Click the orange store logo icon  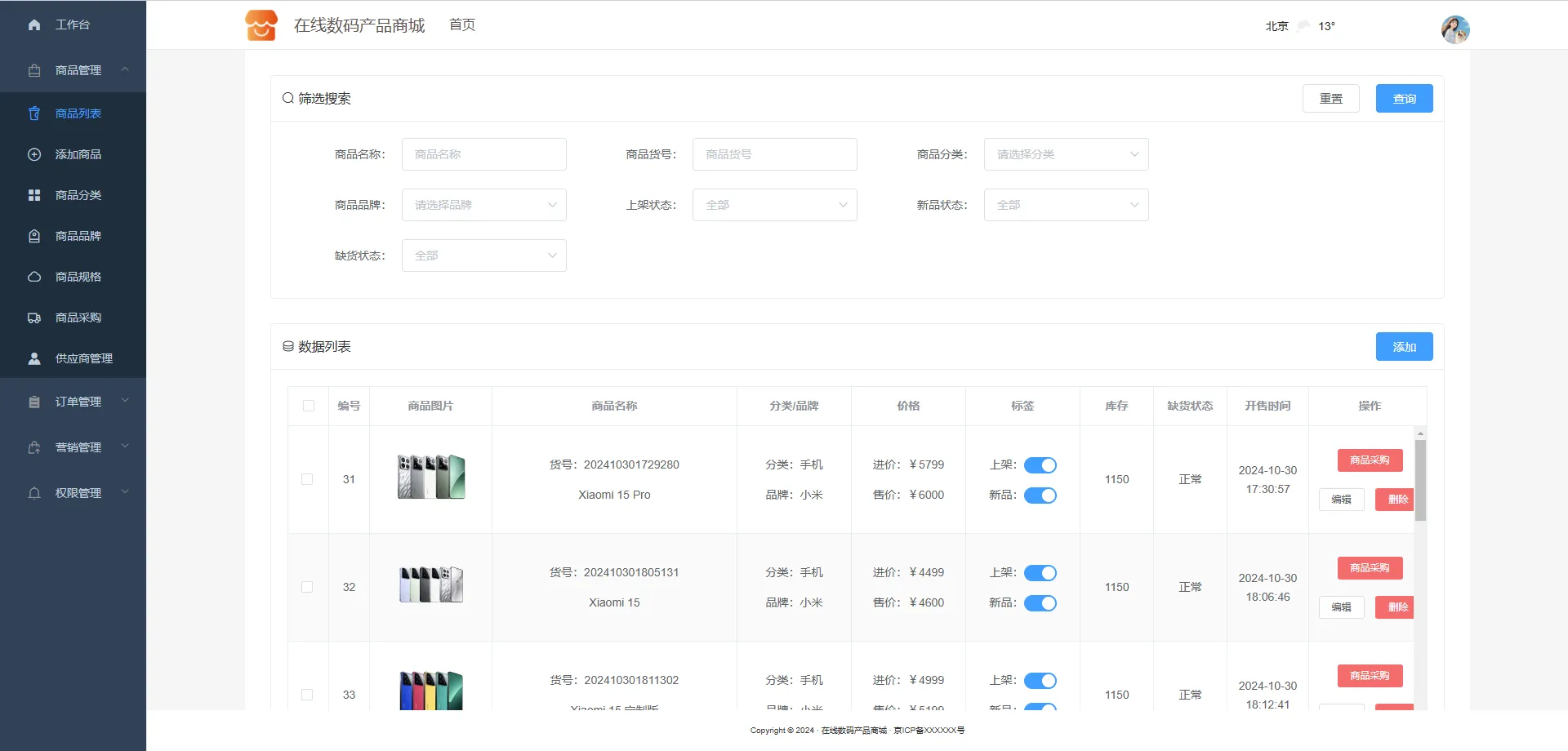pos(261,25)
